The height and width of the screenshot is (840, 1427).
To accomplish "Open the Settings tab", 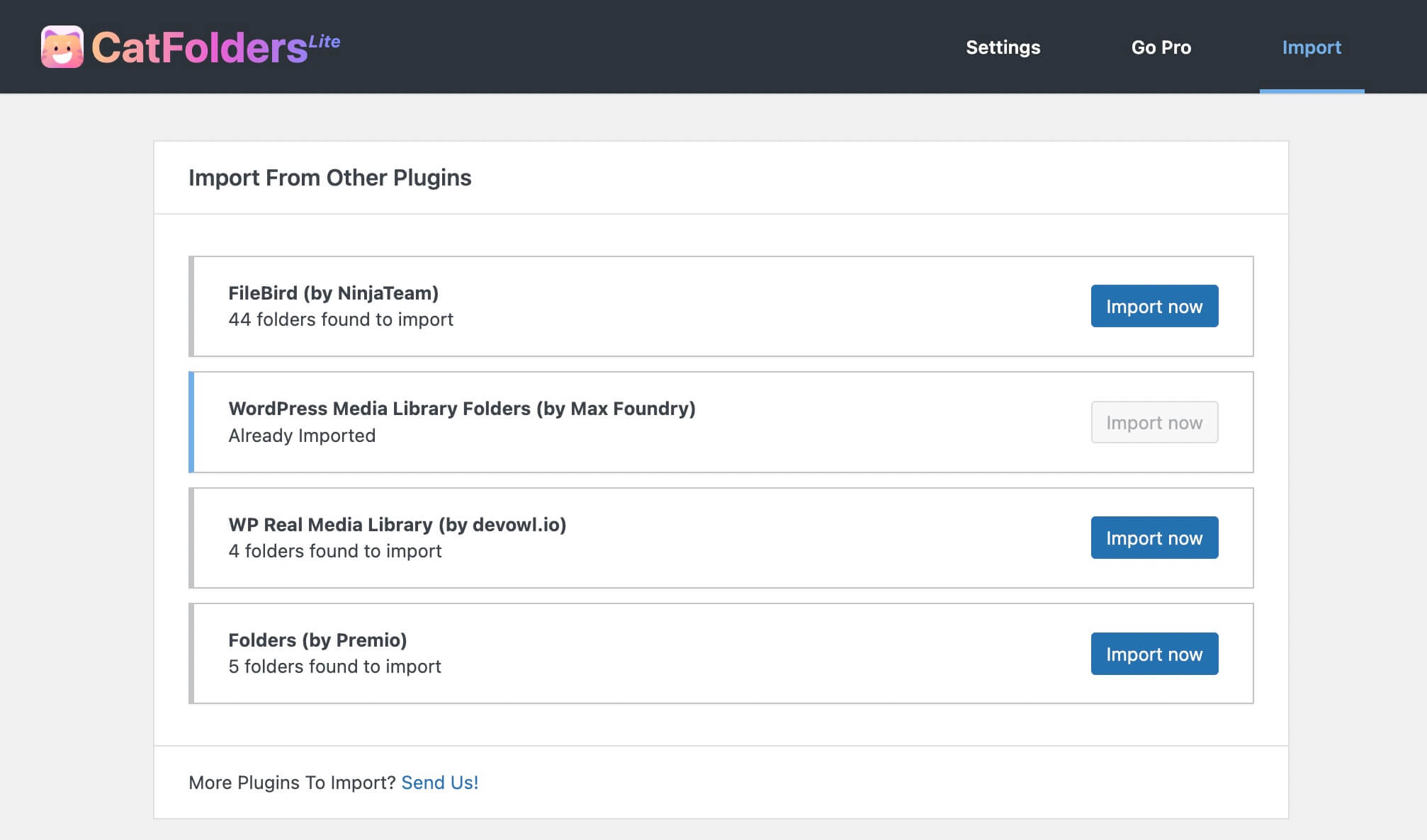I will pos(1003,47).
